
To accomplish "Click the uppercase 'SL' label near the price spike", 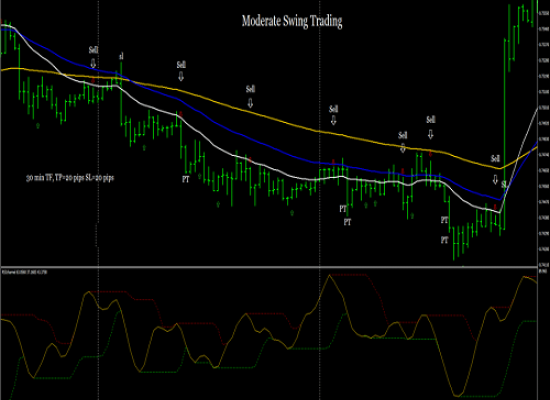I will (x=504, y=185).
